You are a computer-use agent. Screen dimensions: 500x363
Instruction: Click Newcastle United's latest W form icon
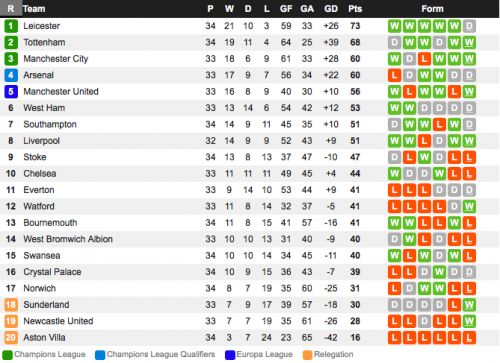469,321
